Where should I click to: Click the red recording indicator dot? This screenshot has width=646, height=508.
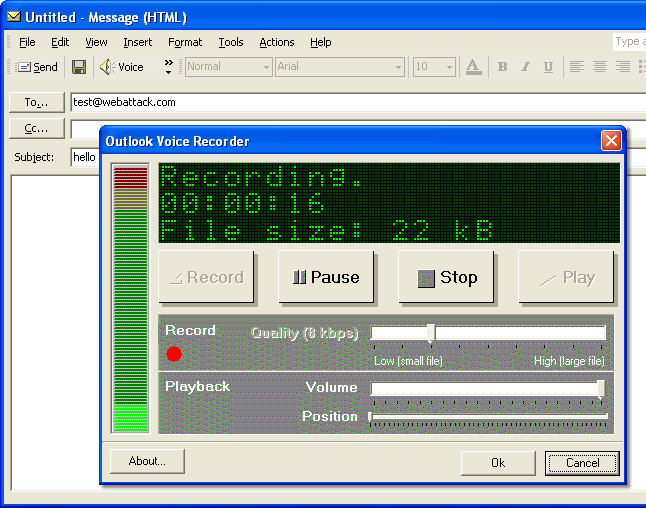tap(174, 354)
